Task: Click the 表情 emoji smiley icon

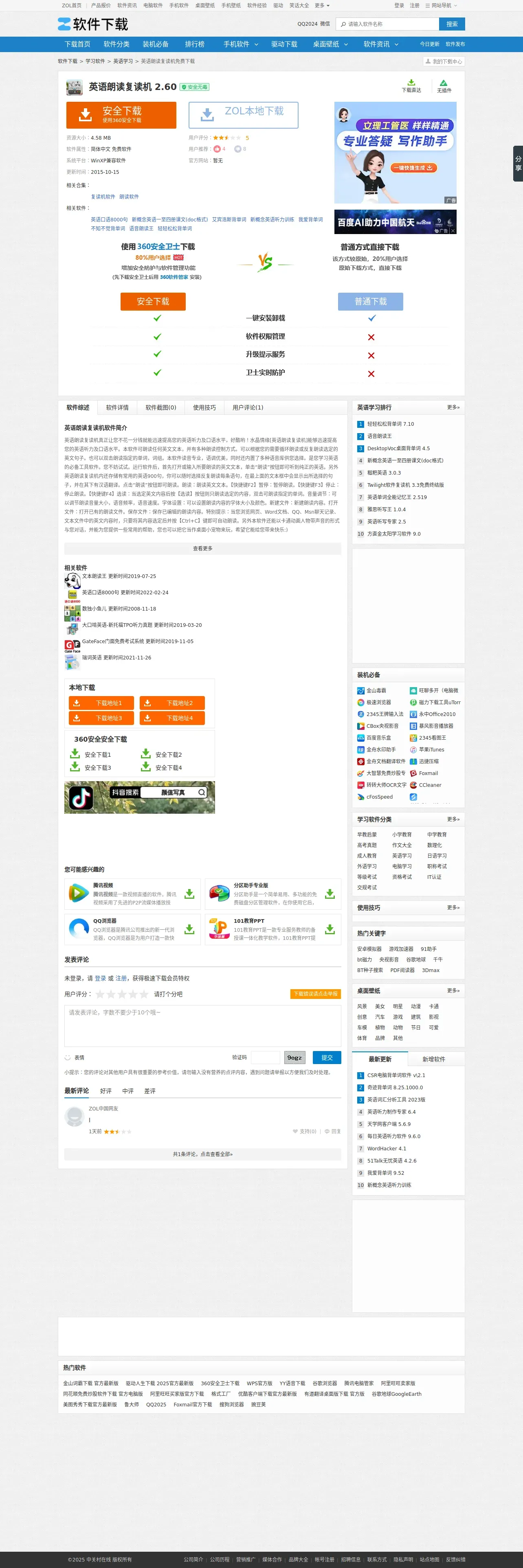Action: point(68,1057)
